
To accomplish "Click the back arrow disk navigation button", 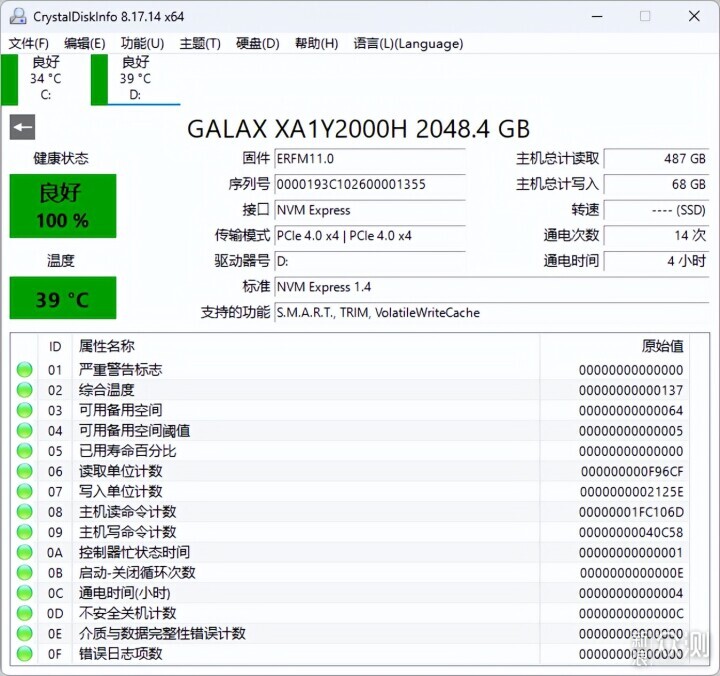I will click(22, 127).
